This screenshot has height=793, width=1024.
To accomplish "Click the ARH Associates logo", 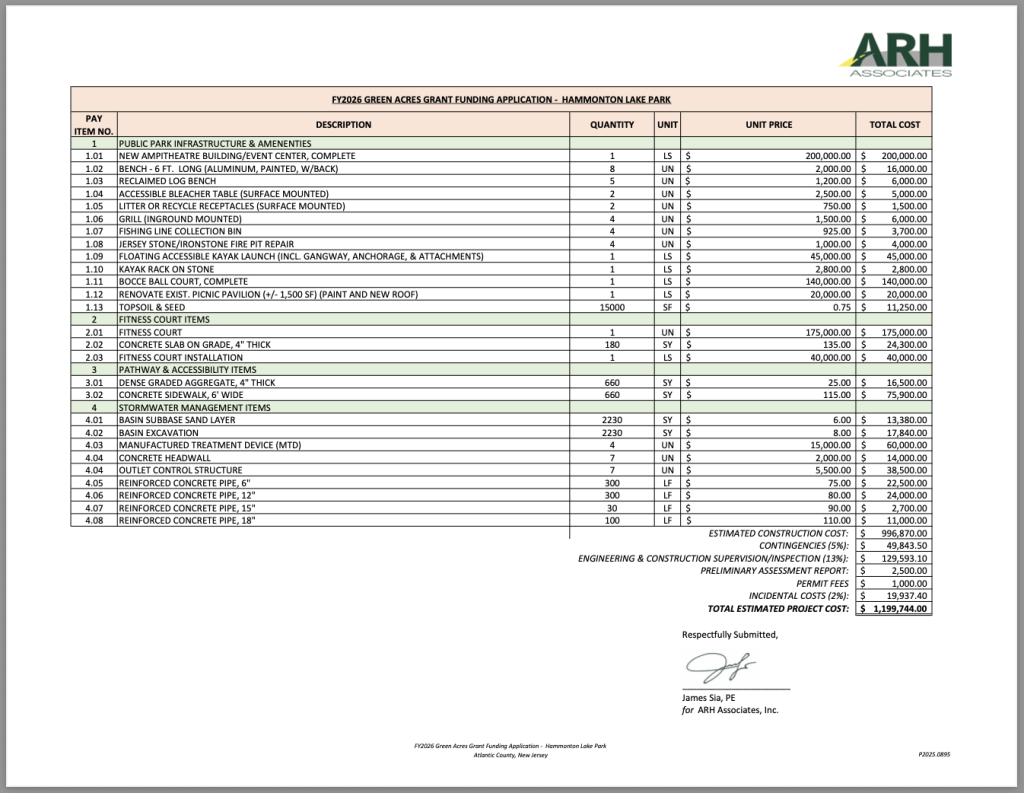I will [896, 54].
